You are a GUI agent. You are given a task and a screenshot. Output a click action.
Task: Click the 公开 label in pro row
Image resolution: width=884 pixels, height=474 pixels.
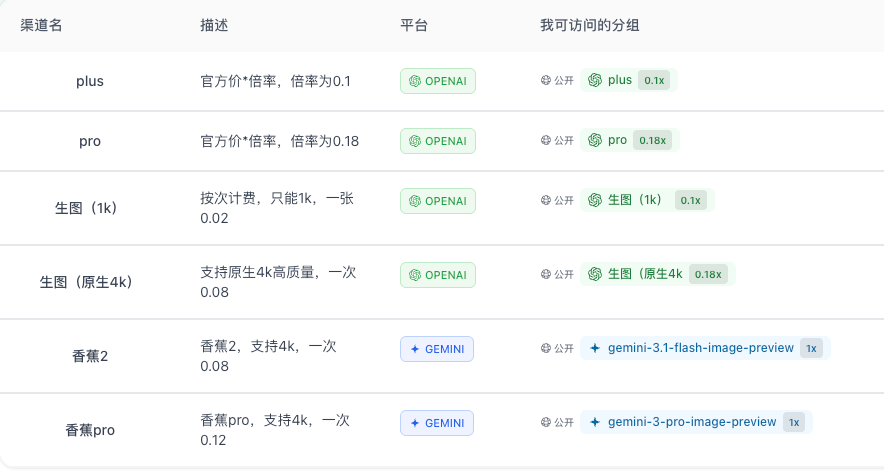[564, 140]
